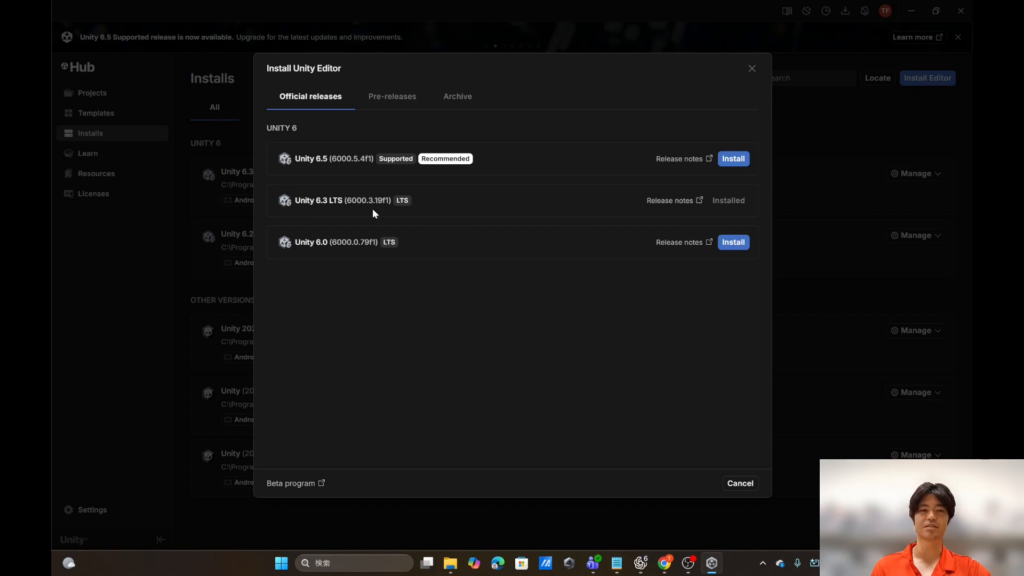This screenshot has width=1024, height=576.
Task: Close the Install Unity Editor dialog with X
Action: [x=752, y=69]
